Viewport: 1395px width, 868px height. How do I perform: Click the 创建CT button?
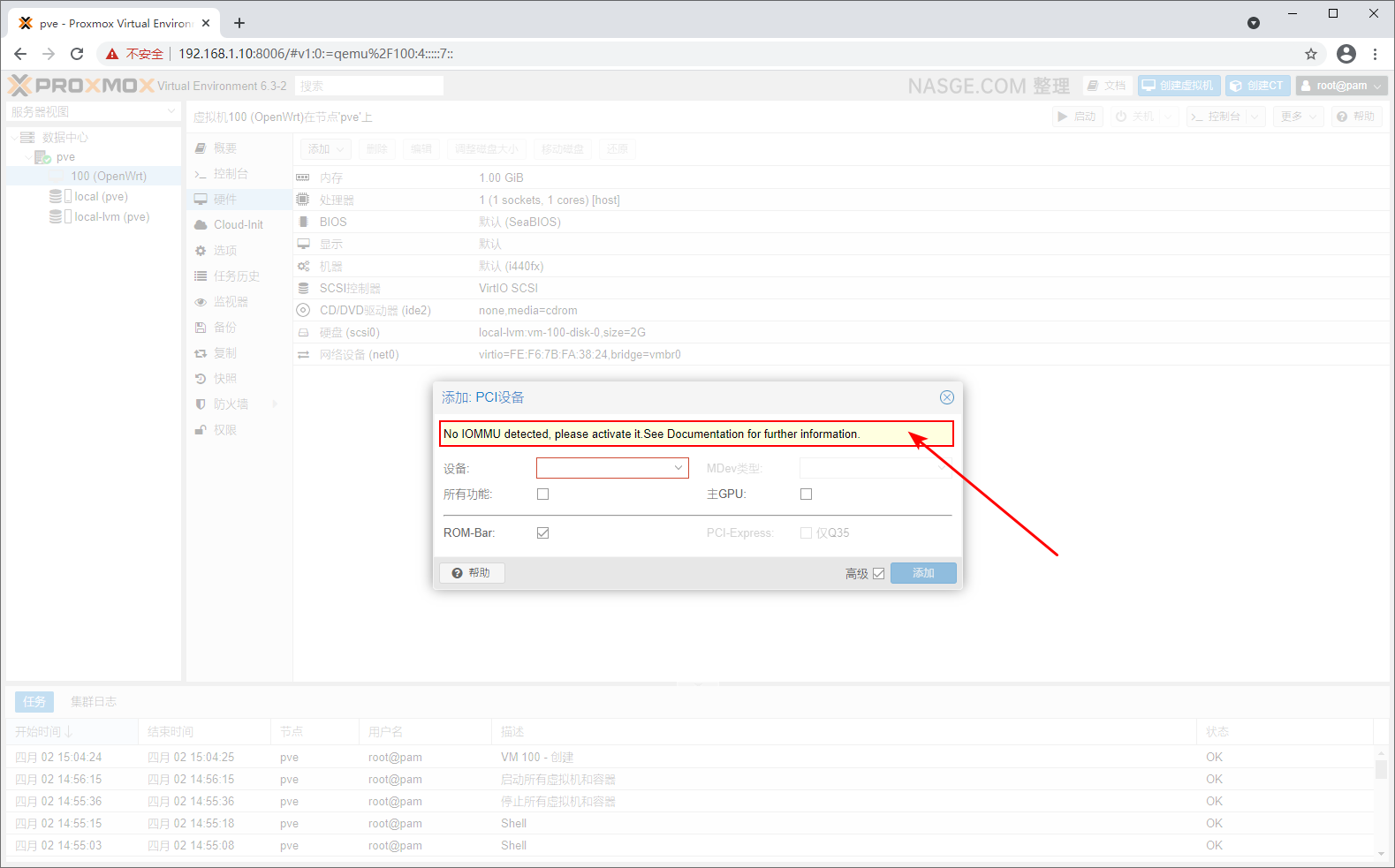(1257, 86)
